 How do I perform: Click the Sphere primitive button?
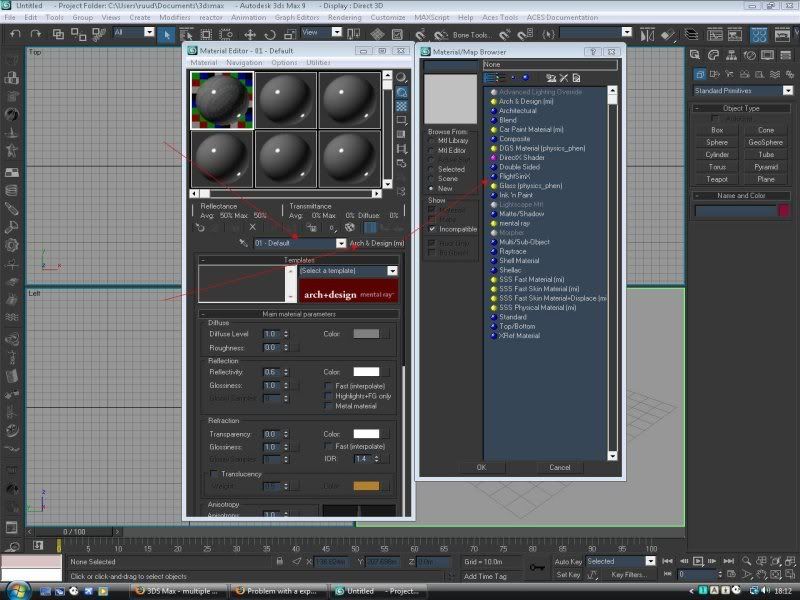pos(717,142)
